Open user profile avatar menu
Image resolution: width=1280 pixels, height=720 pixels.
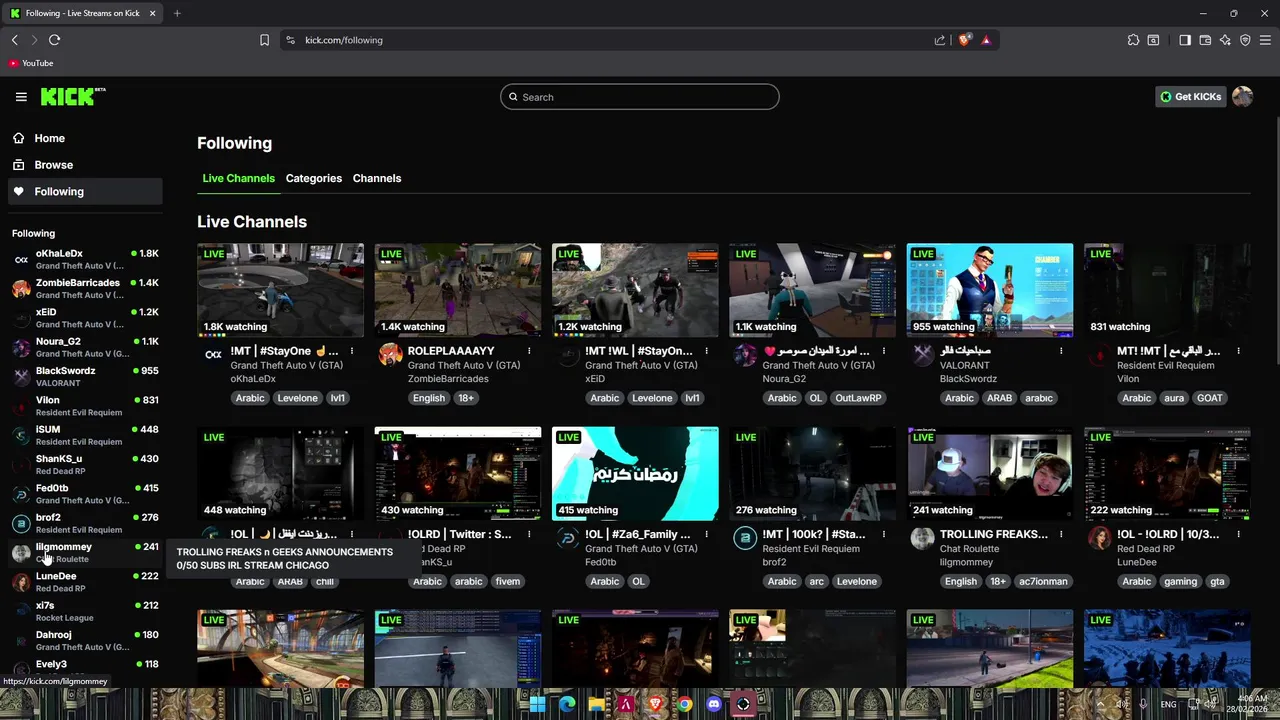pos(1242,97)
